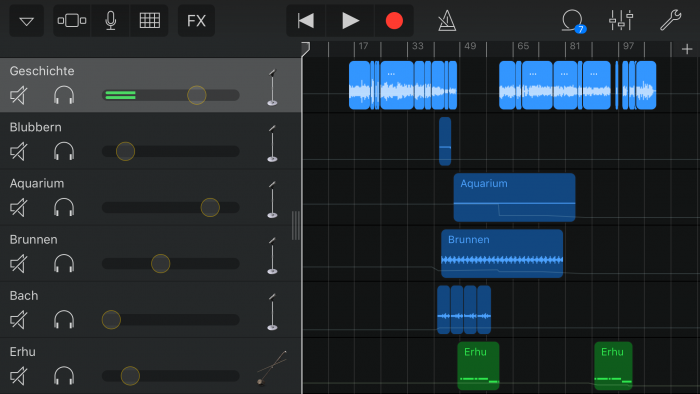Viewport: 700px width, 394px height.
Task: Solo the Brunnen track
Action: [64, 264]
